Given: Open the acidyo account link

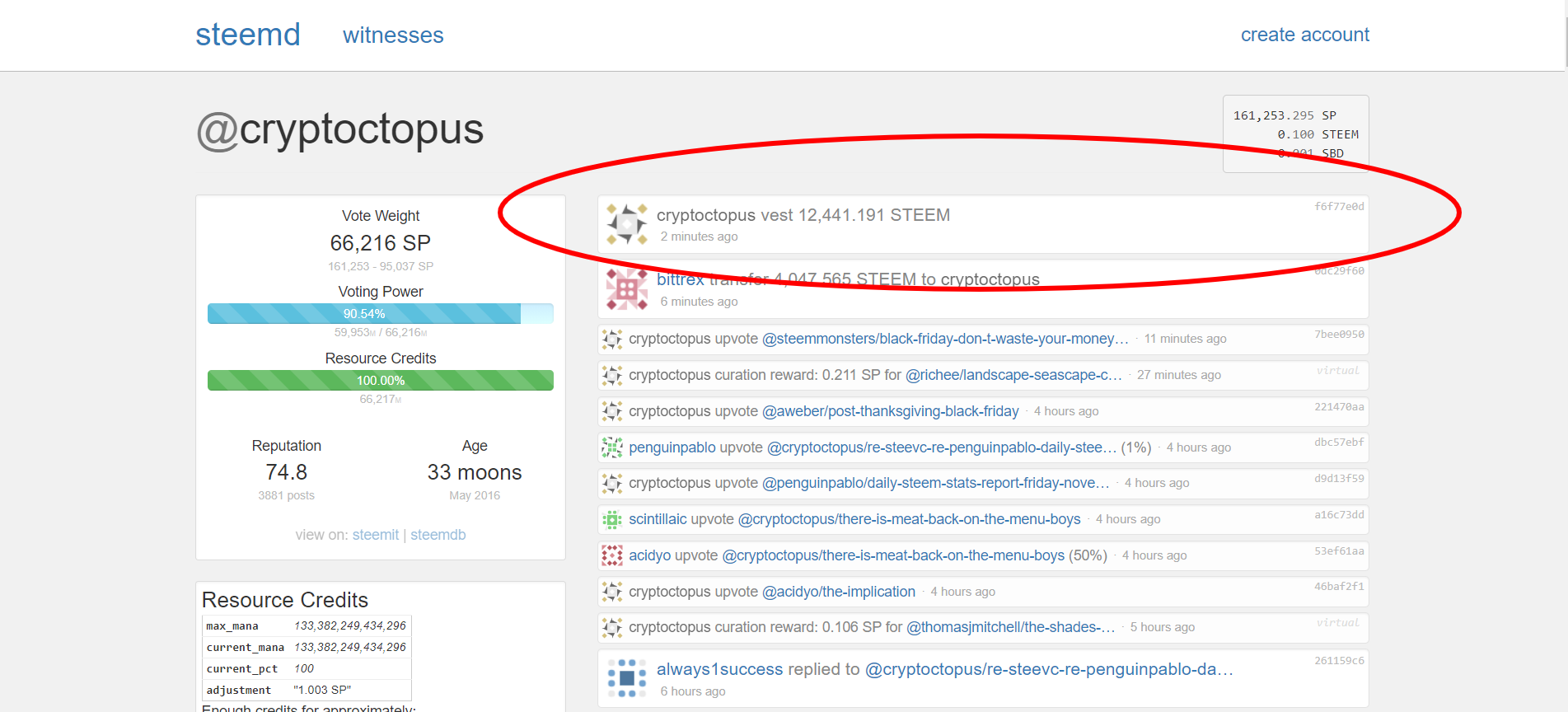Looking at the screenshot, I should (650, 555).
